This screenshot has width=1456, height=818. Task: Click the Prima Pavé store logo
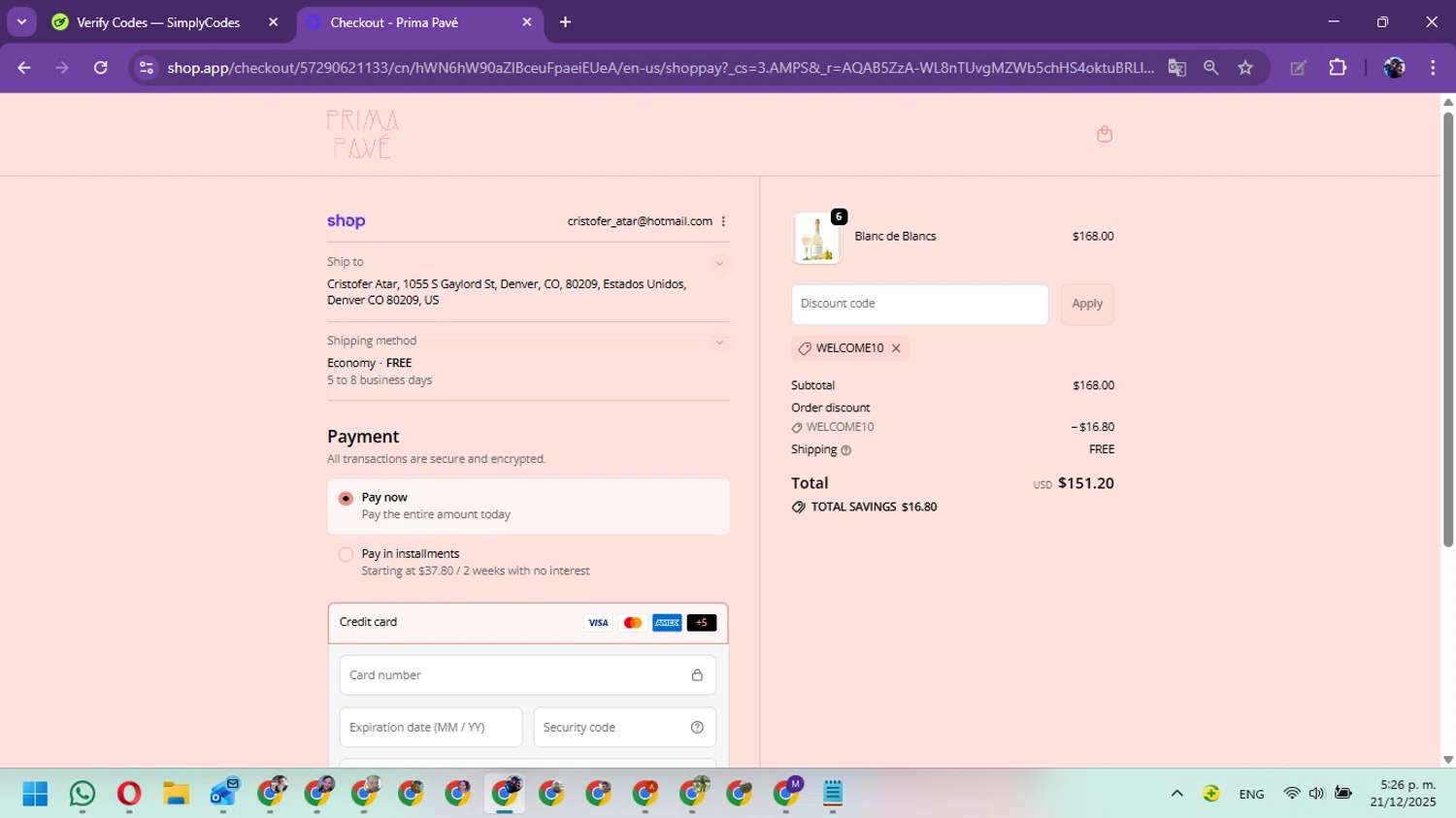[x=362, y=134]
